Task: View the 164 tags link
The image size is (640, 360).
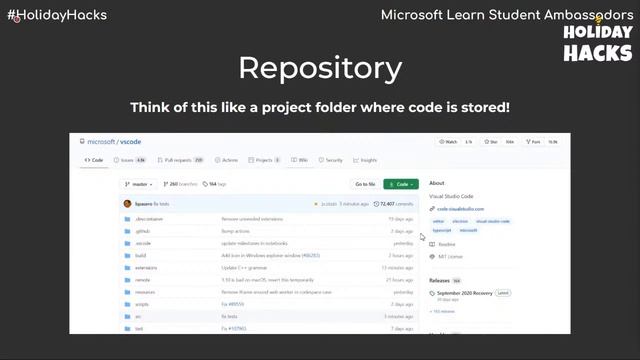Action: point(214,184)
